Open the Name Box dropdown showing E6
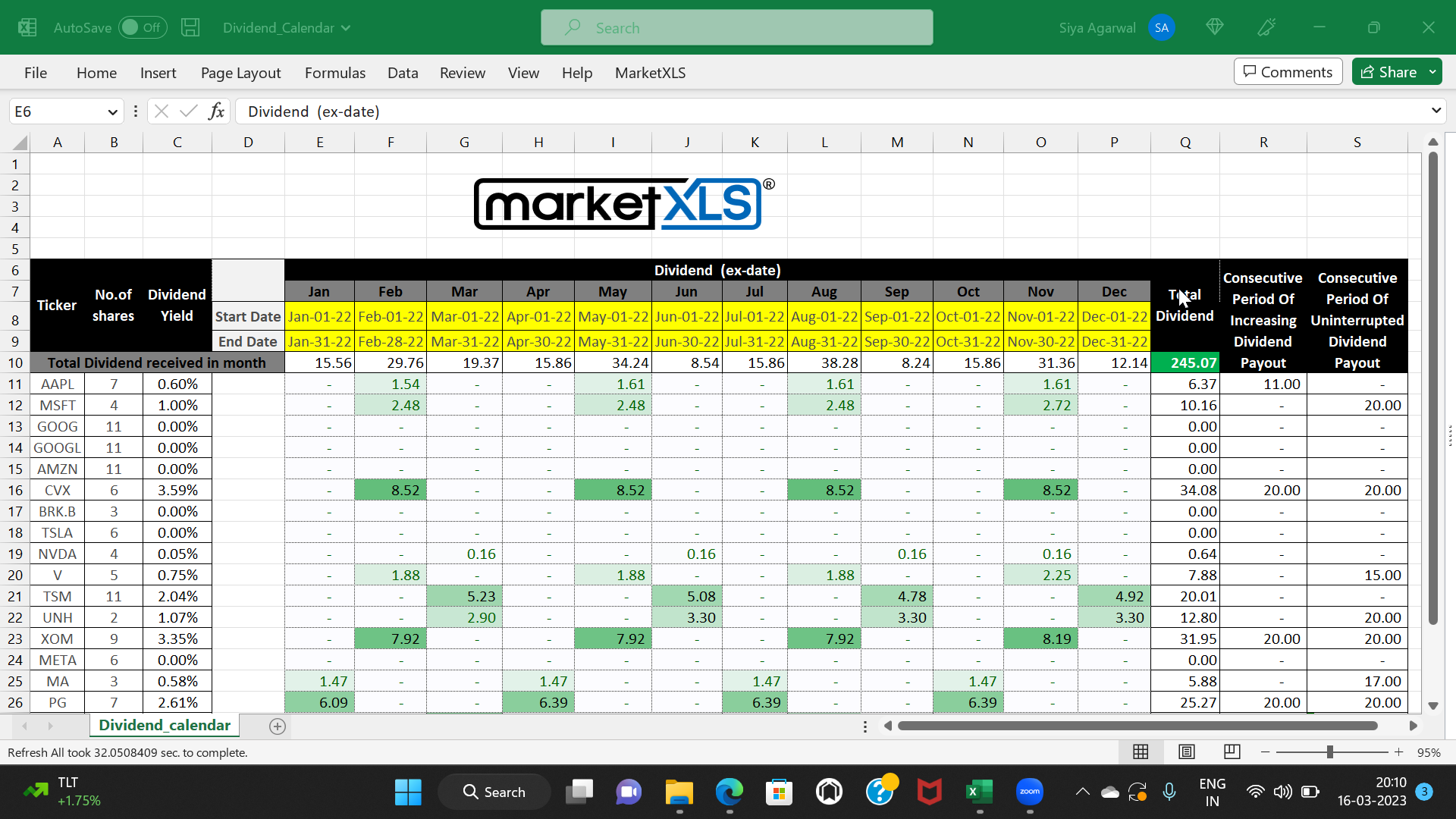 112,111
